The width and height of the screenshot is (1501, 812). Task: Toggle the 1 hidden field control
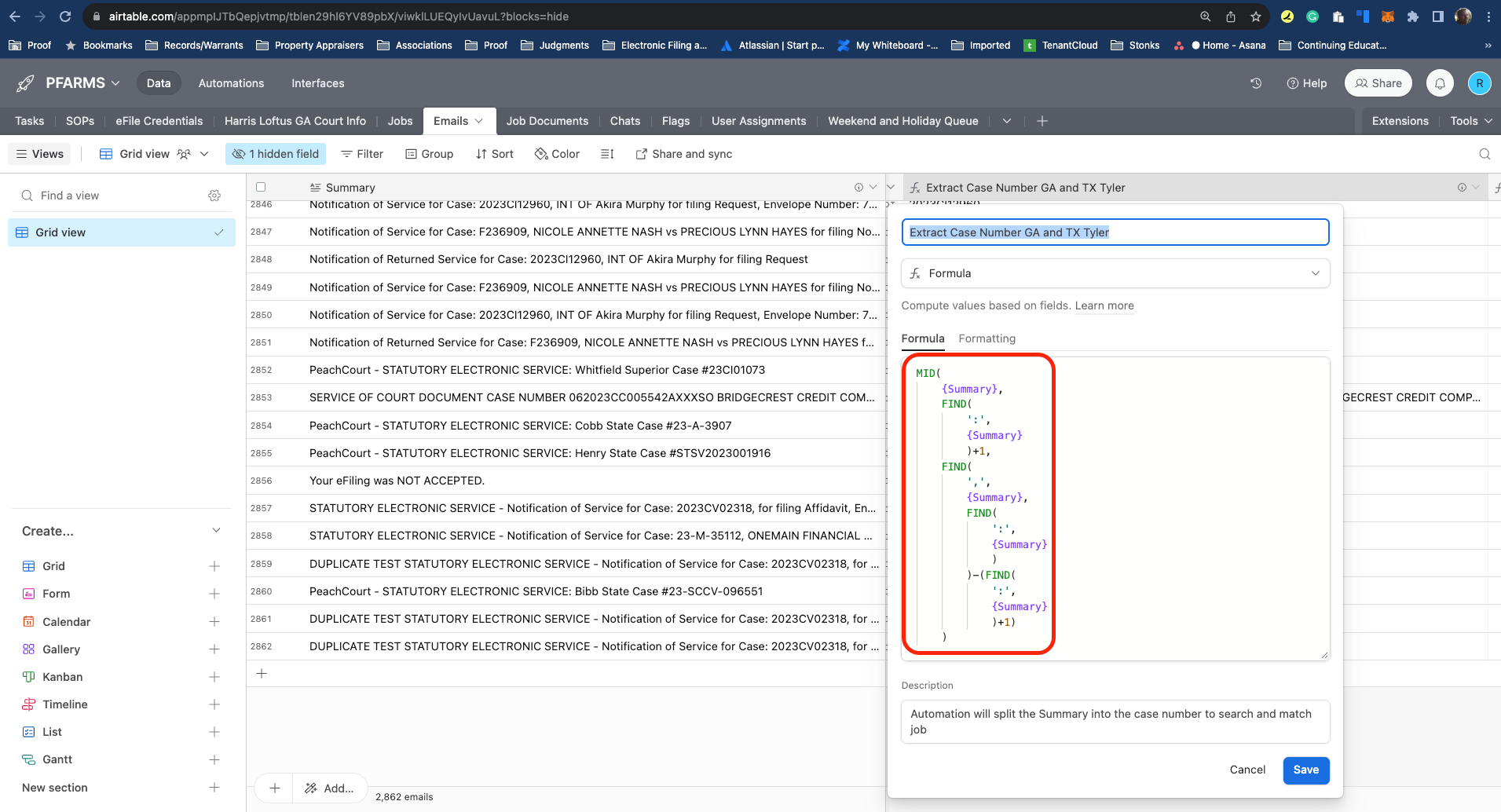276,154
